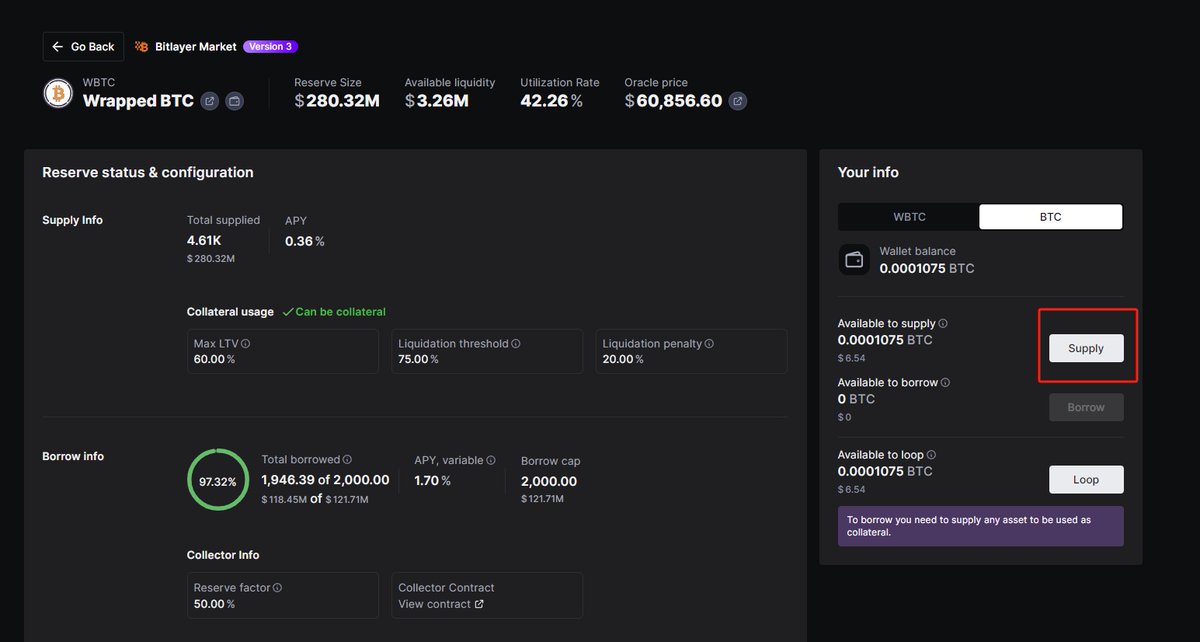Open Wrapped BTC in block explorer icon
Viewport: 1200px width, 642px height.
[x=209, y=101]
